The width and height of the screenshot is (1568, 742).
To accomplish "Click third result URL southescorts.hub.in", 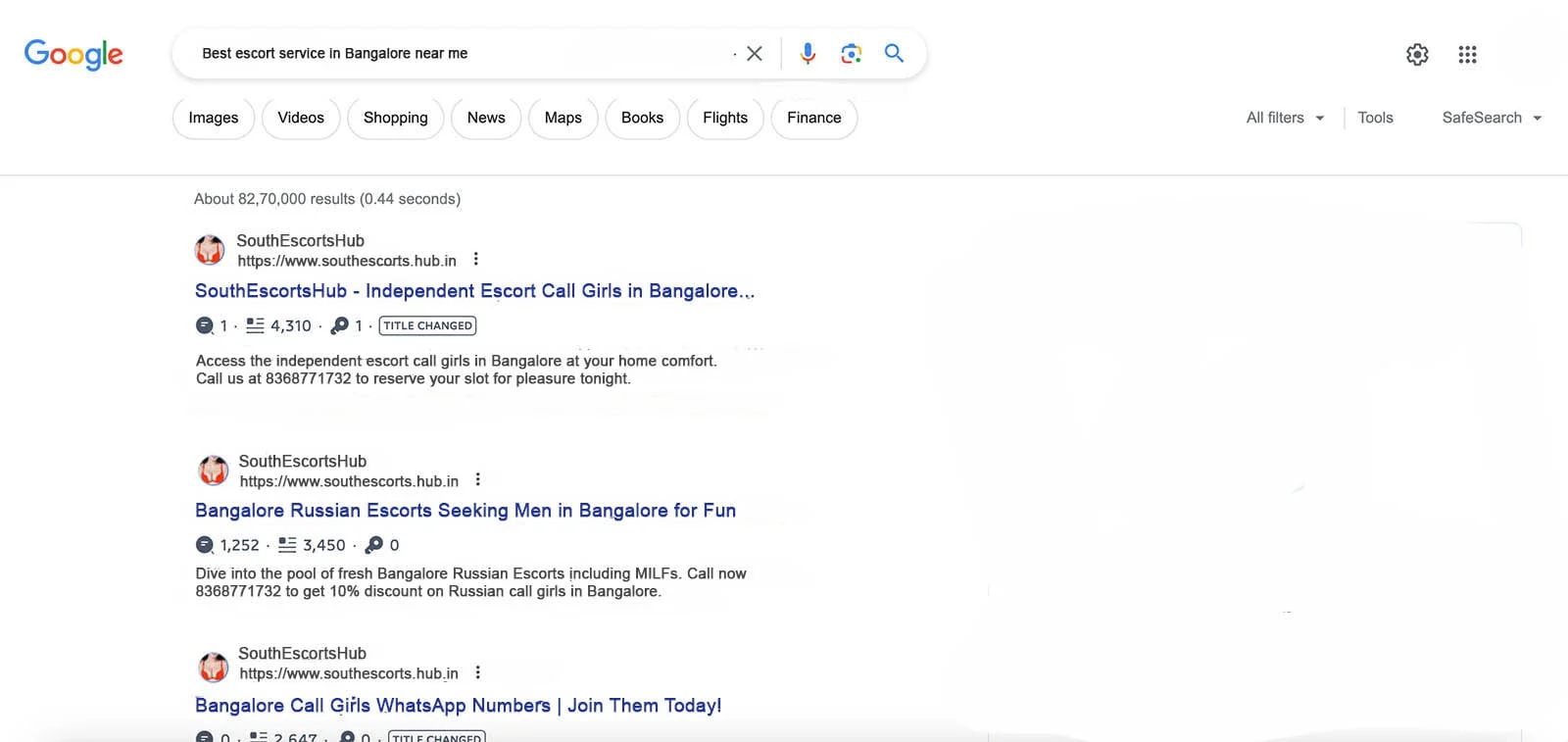I will [349, 673].
